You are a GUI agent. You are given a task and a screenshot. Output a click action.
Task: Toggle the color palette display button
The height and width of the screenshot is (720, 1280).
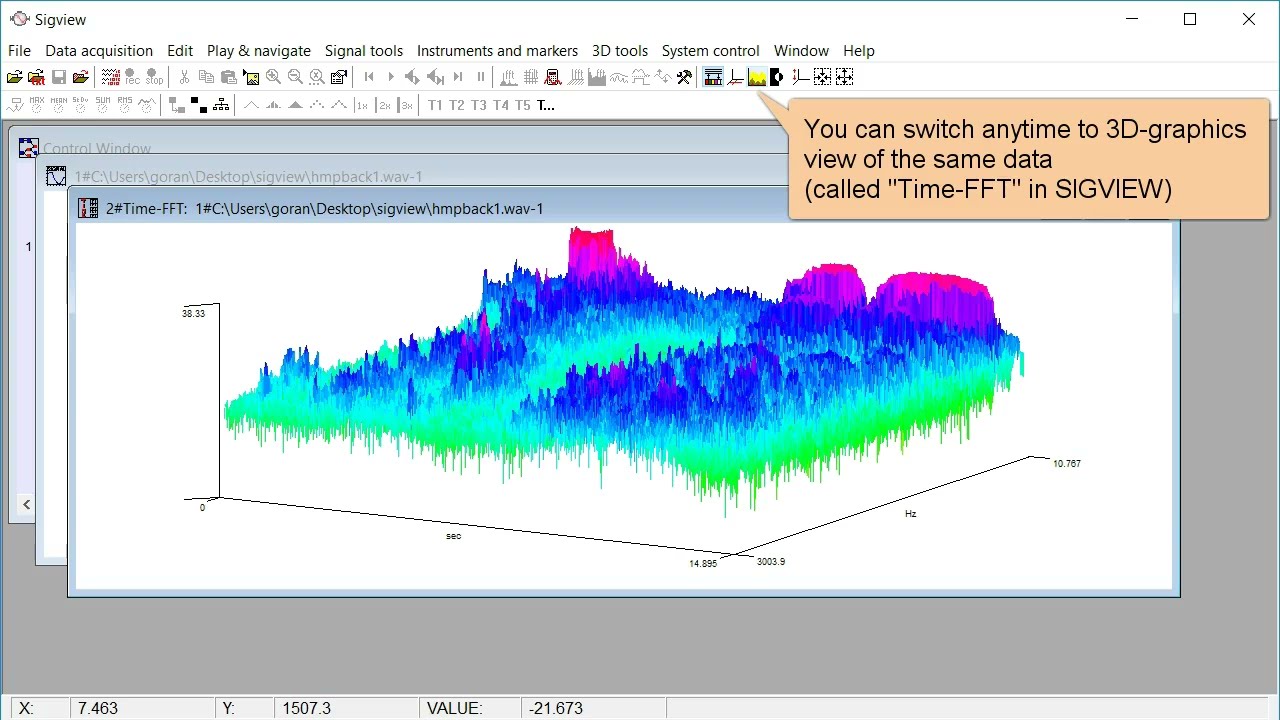(x=713, y=77)
